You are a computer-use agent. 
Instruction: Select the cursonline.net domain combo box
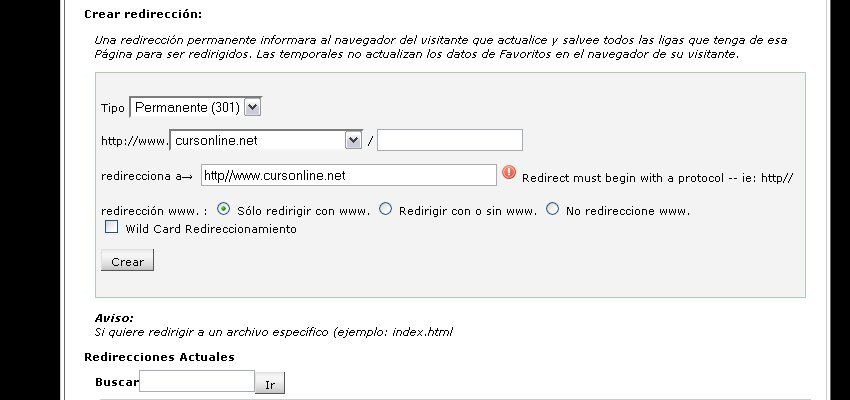coord(266,140)
